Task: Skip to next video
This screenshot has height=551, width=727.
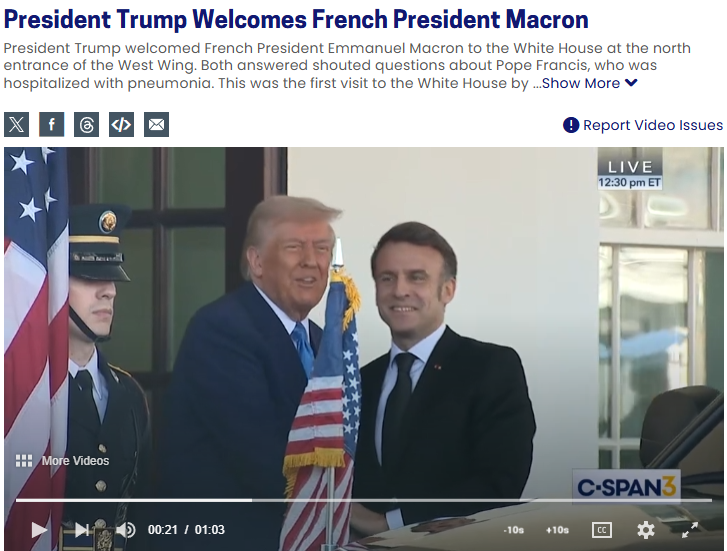Action: (82, 530)
